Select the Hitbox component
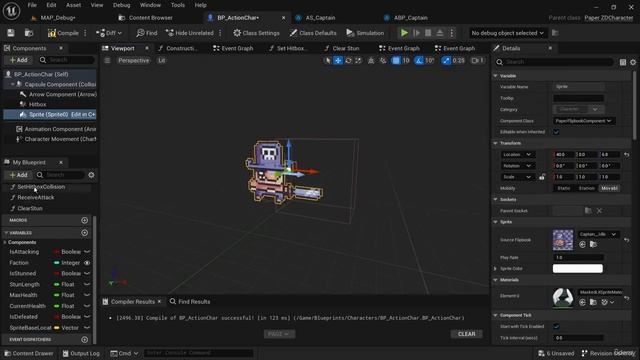This screenshot has height=360, width=640. pyautogui.click(x=37, y=104)
